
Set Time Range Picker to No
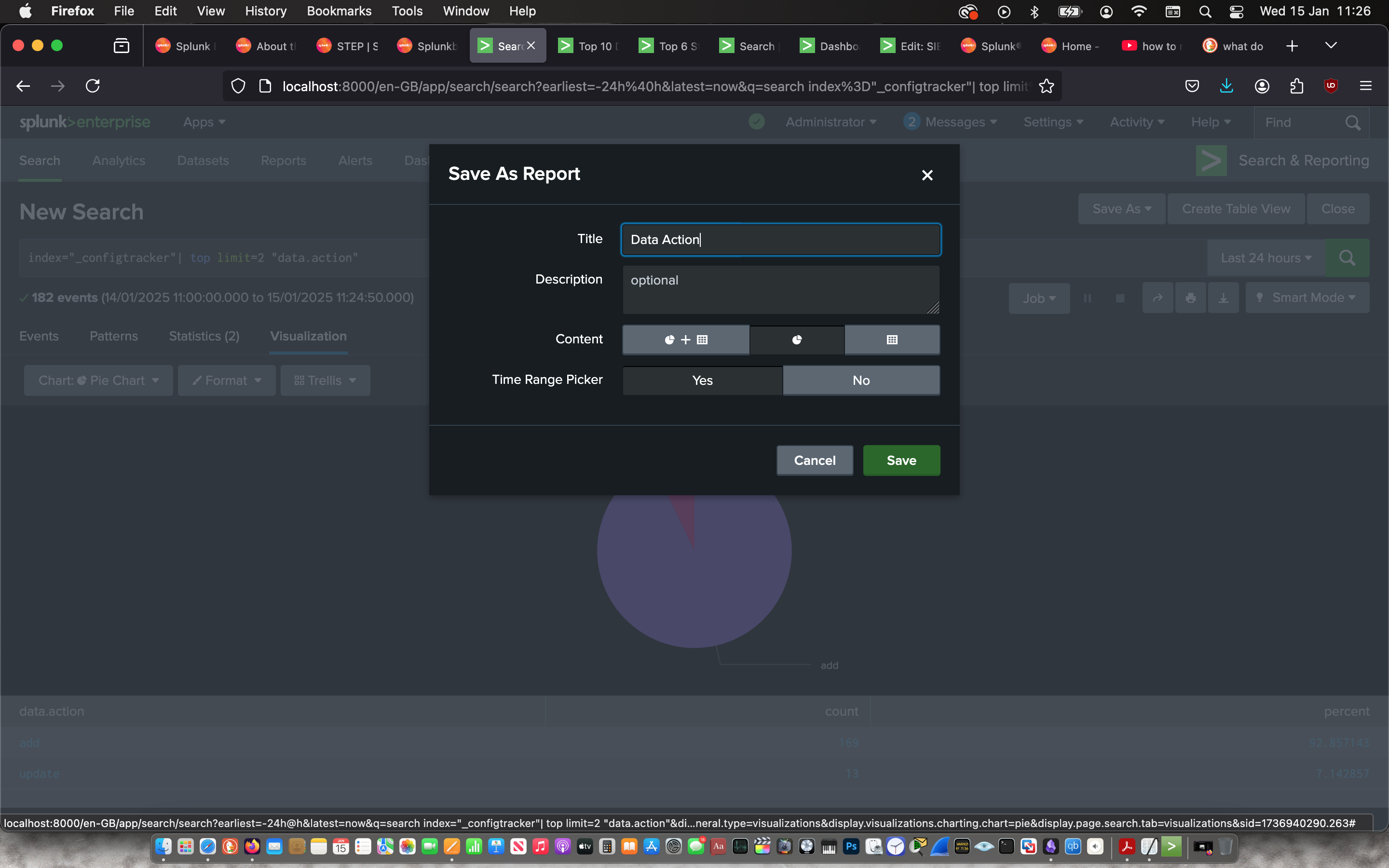click(x=860, y=380)
